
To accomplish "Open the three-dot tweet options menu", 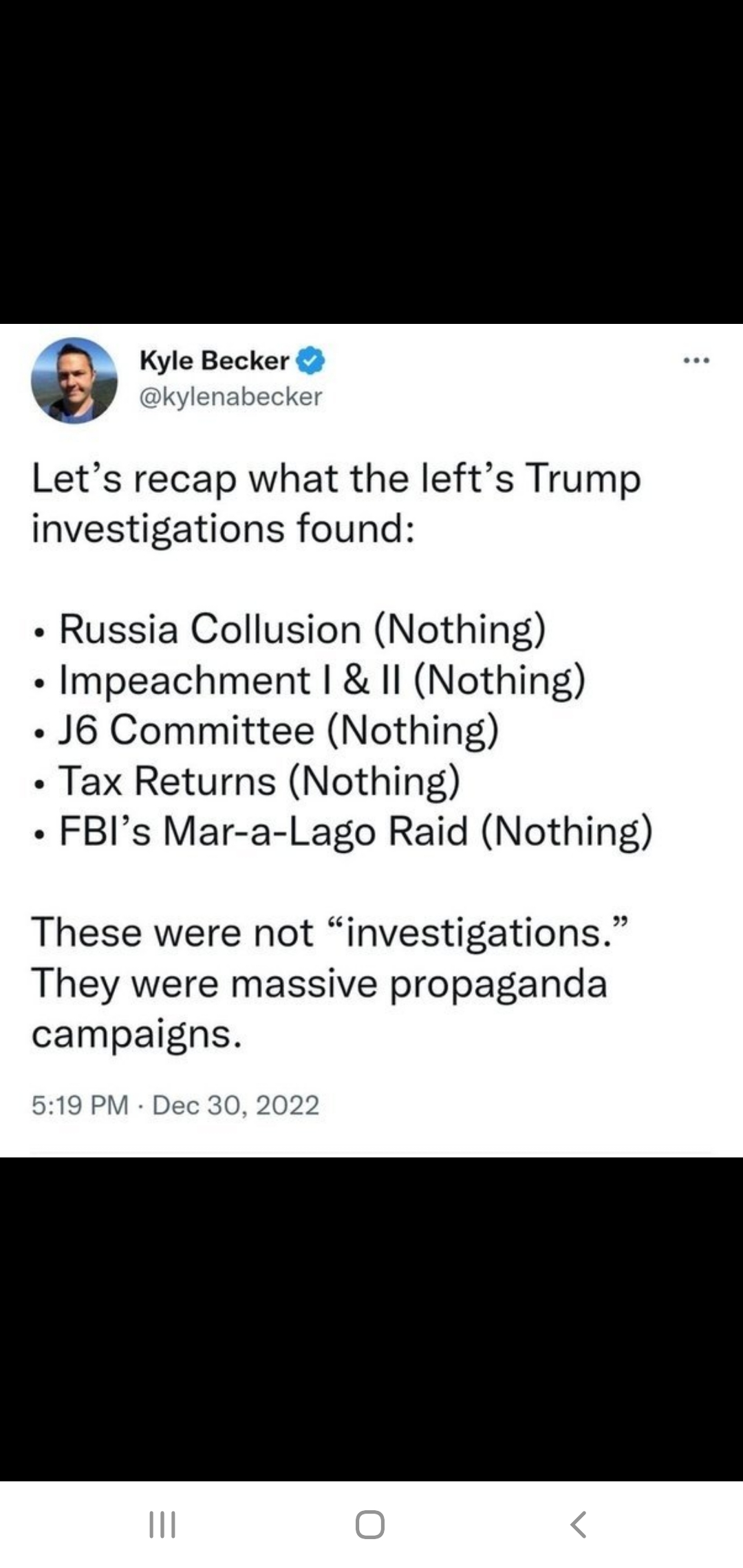I will [x=696, y=360].
